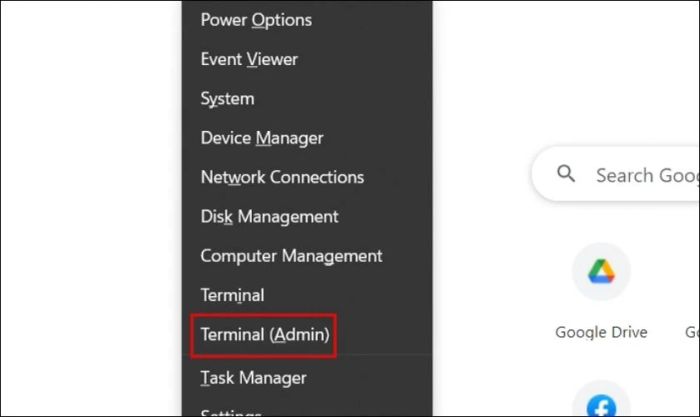The image size is (700, 417).
Task: Select Disk Management
Action: point(270,217)
